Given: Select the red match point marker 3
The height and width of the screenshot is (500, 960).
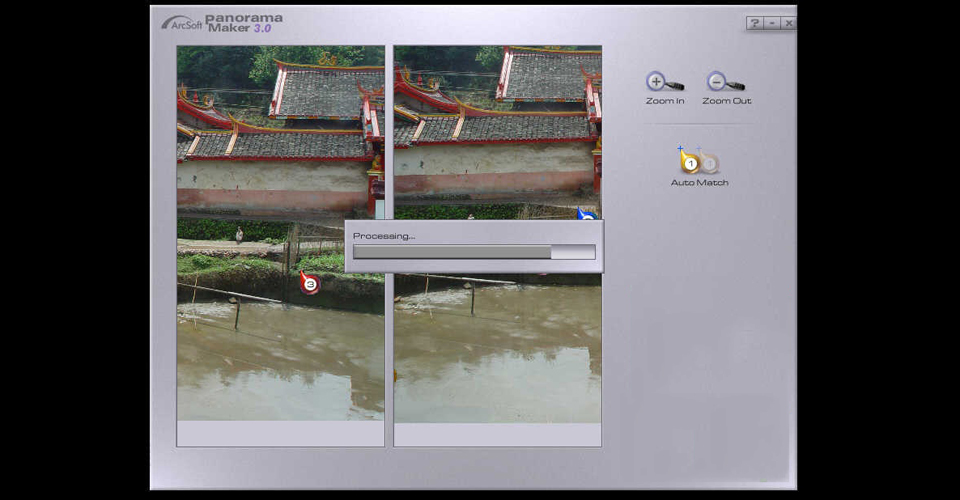Looking at the screenshot, I should point(309,282).
